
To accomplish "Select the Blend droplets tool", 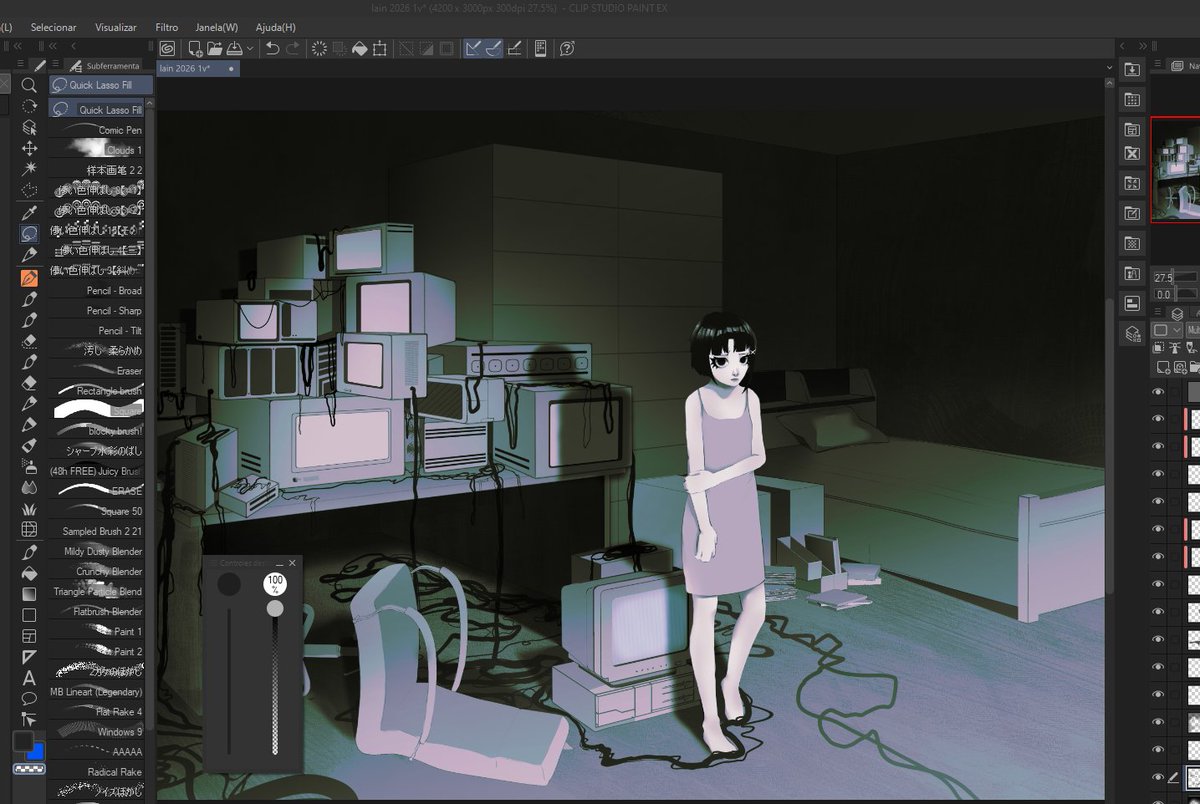I will point(29,487).
